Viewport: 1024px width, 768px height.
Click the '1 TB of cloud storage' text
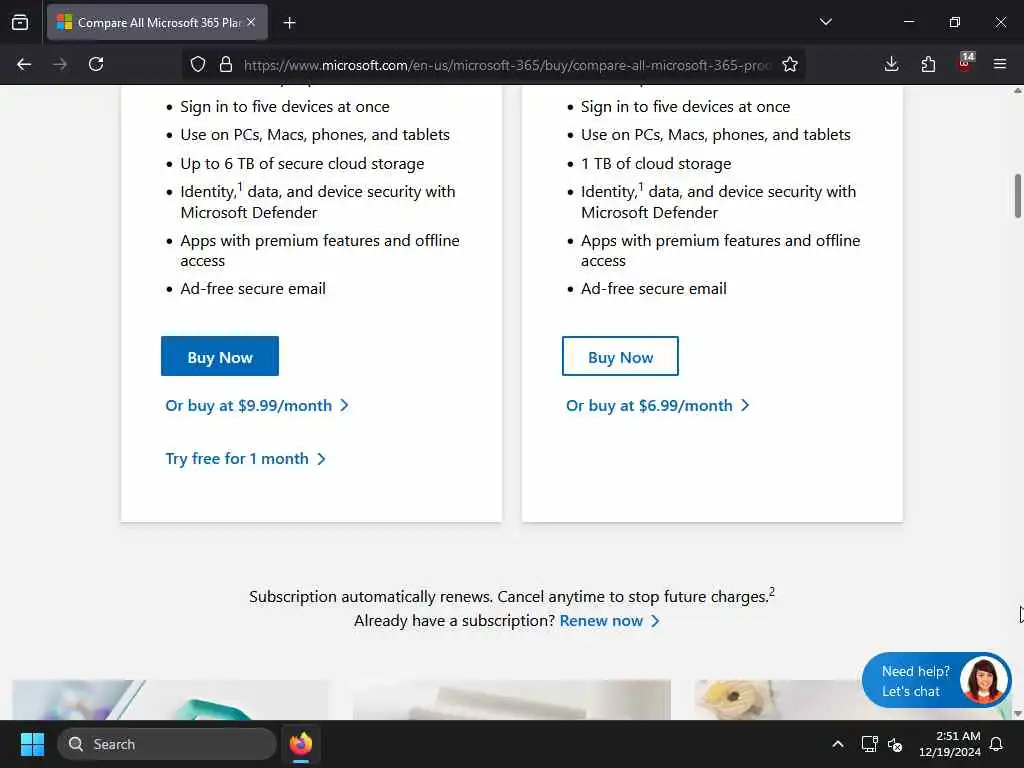pyautogui.click(x=656, y=163)
